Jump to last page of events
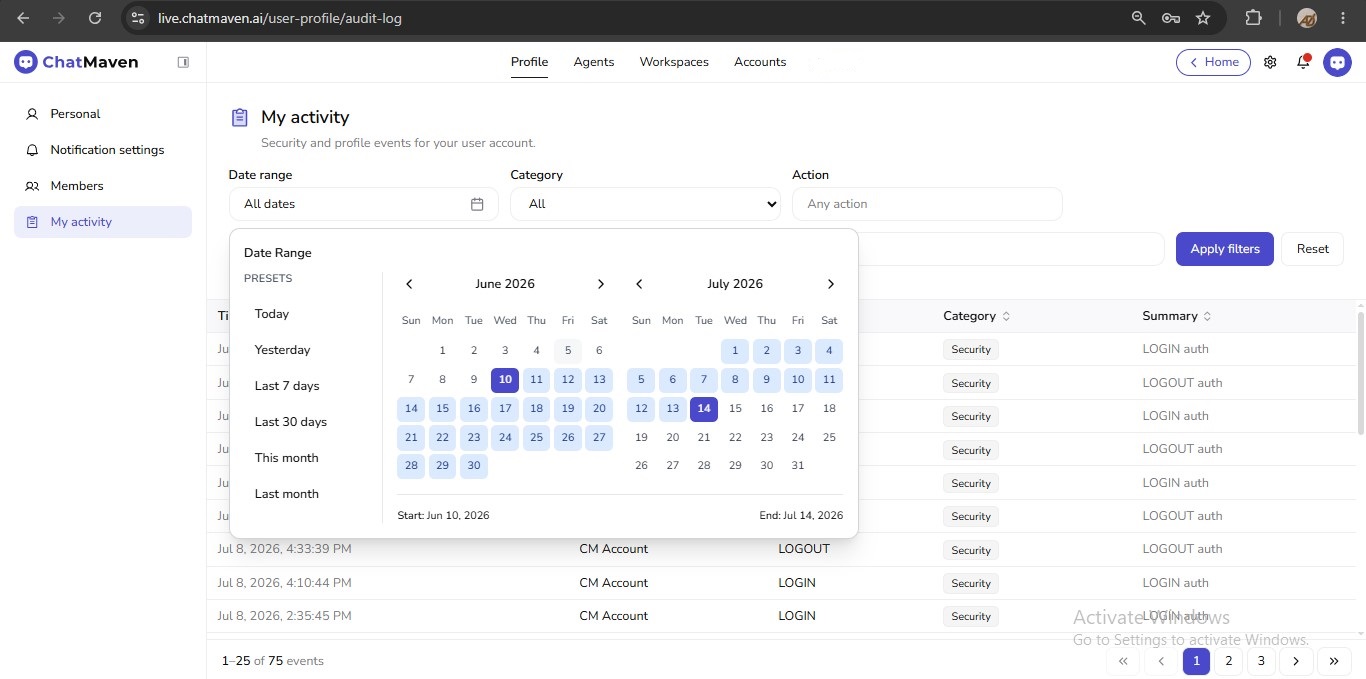Viewport: 1366px width, 679px height. pyautogui.click(x=1334, y=661)
